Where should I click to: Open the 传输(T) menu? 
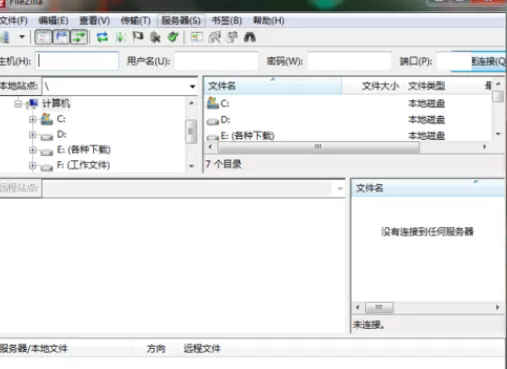[135, 21]
